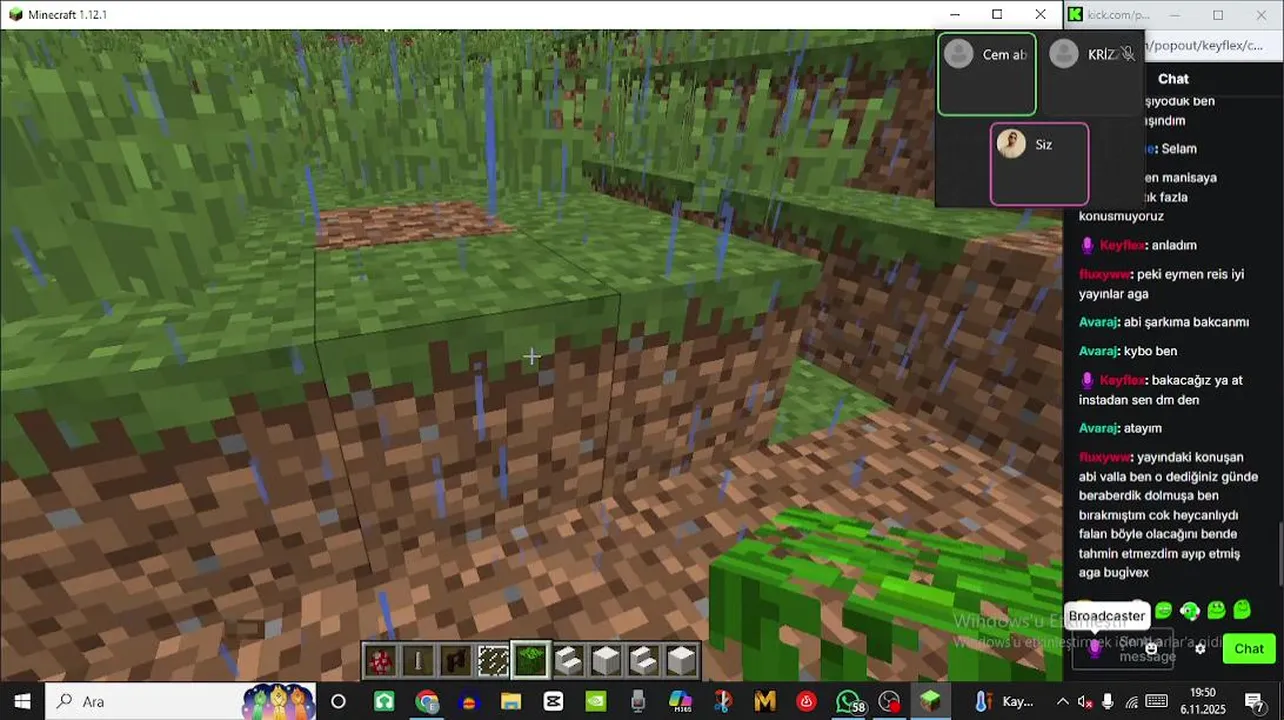
Task: Open the Windows Start menu
Action: point(22,701)
